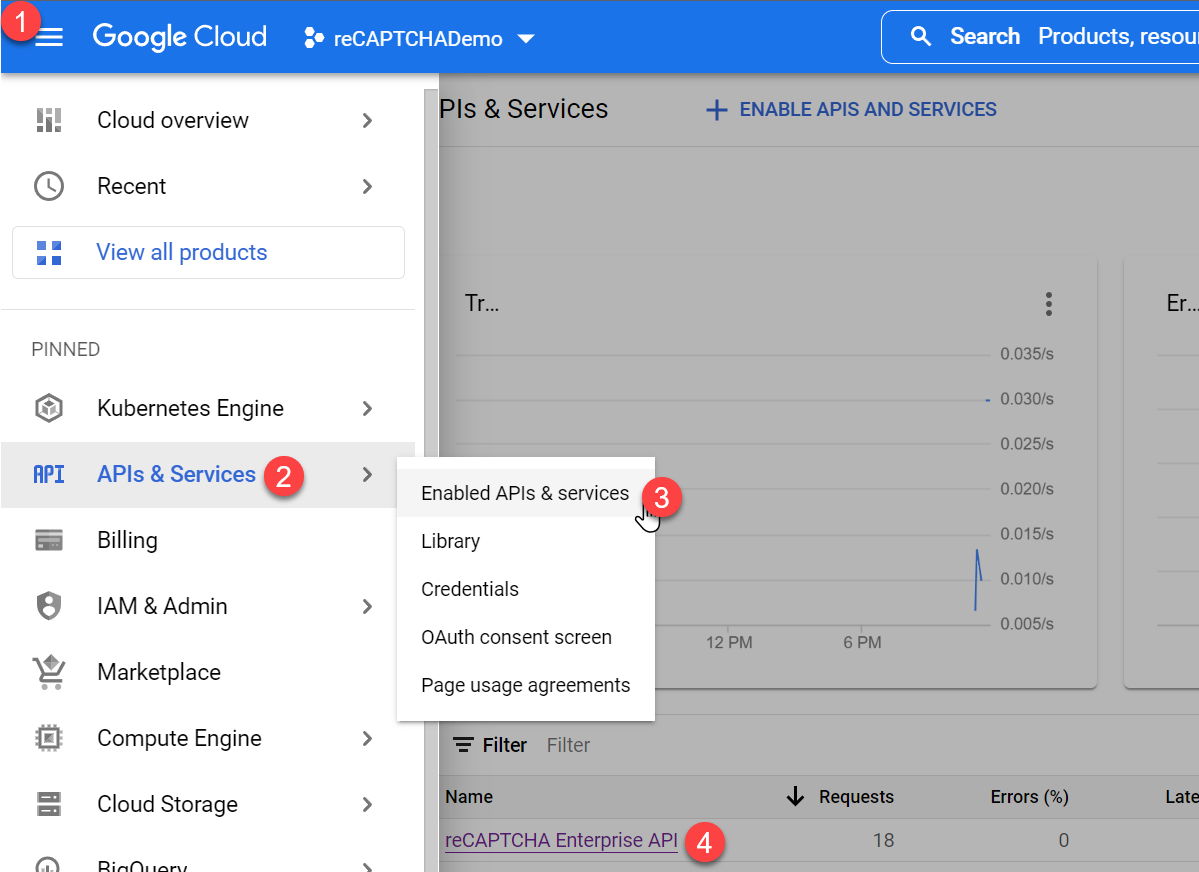Click the Kubernetes Engine icon

coord(49,408)
